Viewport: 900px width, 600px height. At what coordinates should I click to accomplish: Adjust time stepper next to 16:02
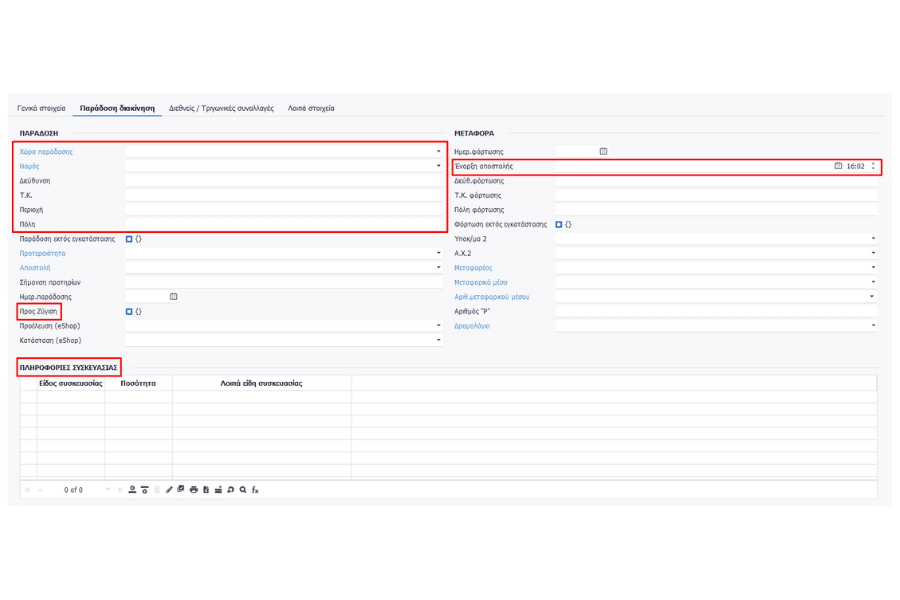pos(873,166)
